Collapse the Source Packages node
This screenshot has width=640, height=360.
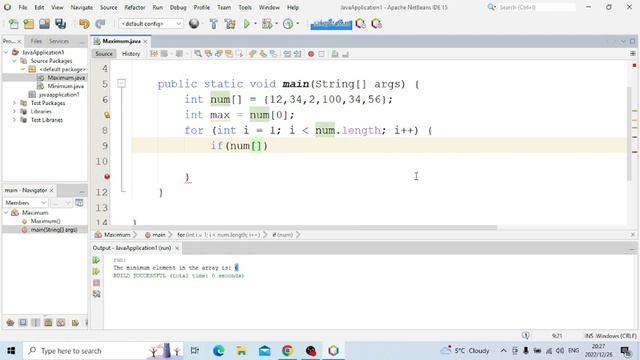[x=14, y=61]
